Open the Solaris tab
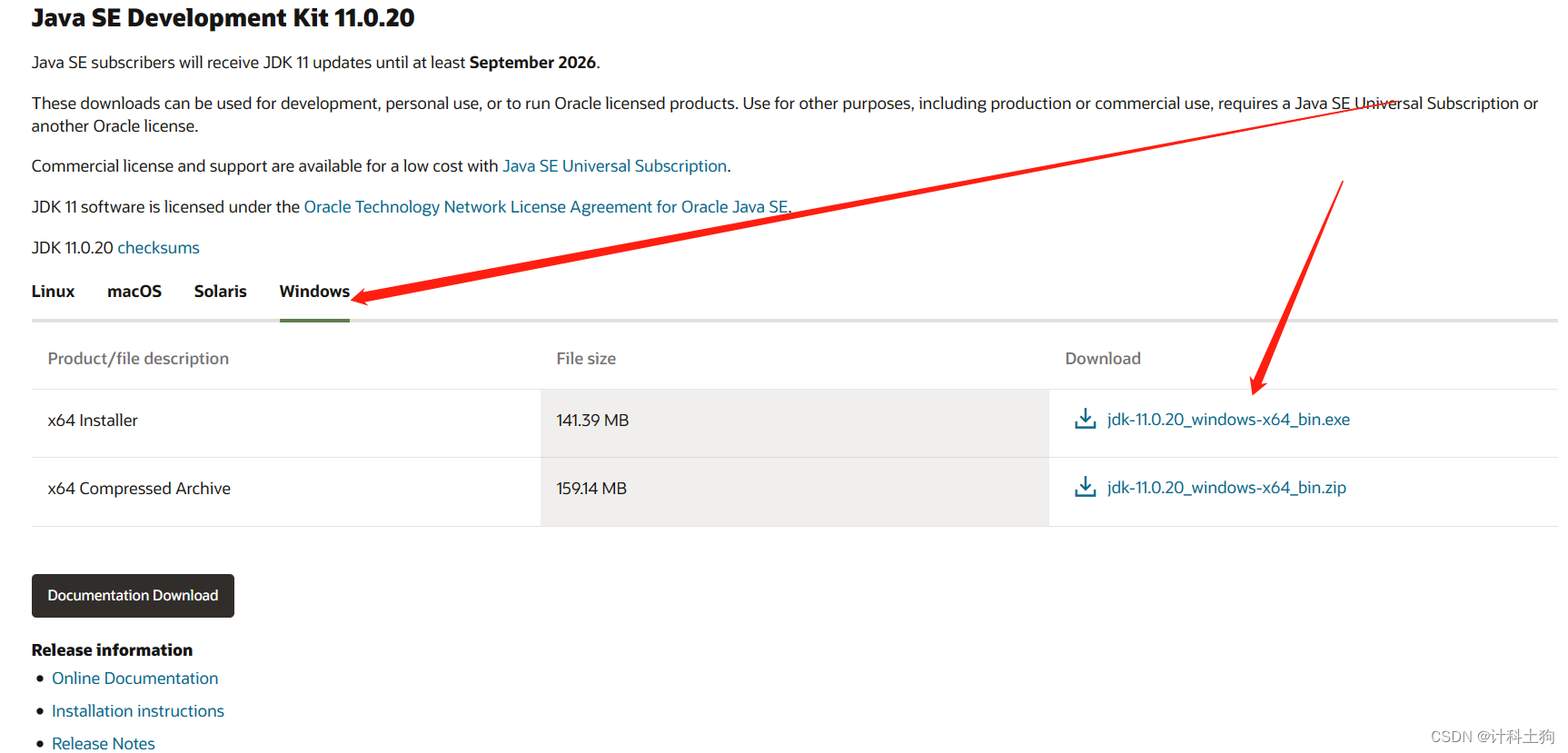Image resolution: width=1568 pixels, height=753 pixels. click(221, 292)
